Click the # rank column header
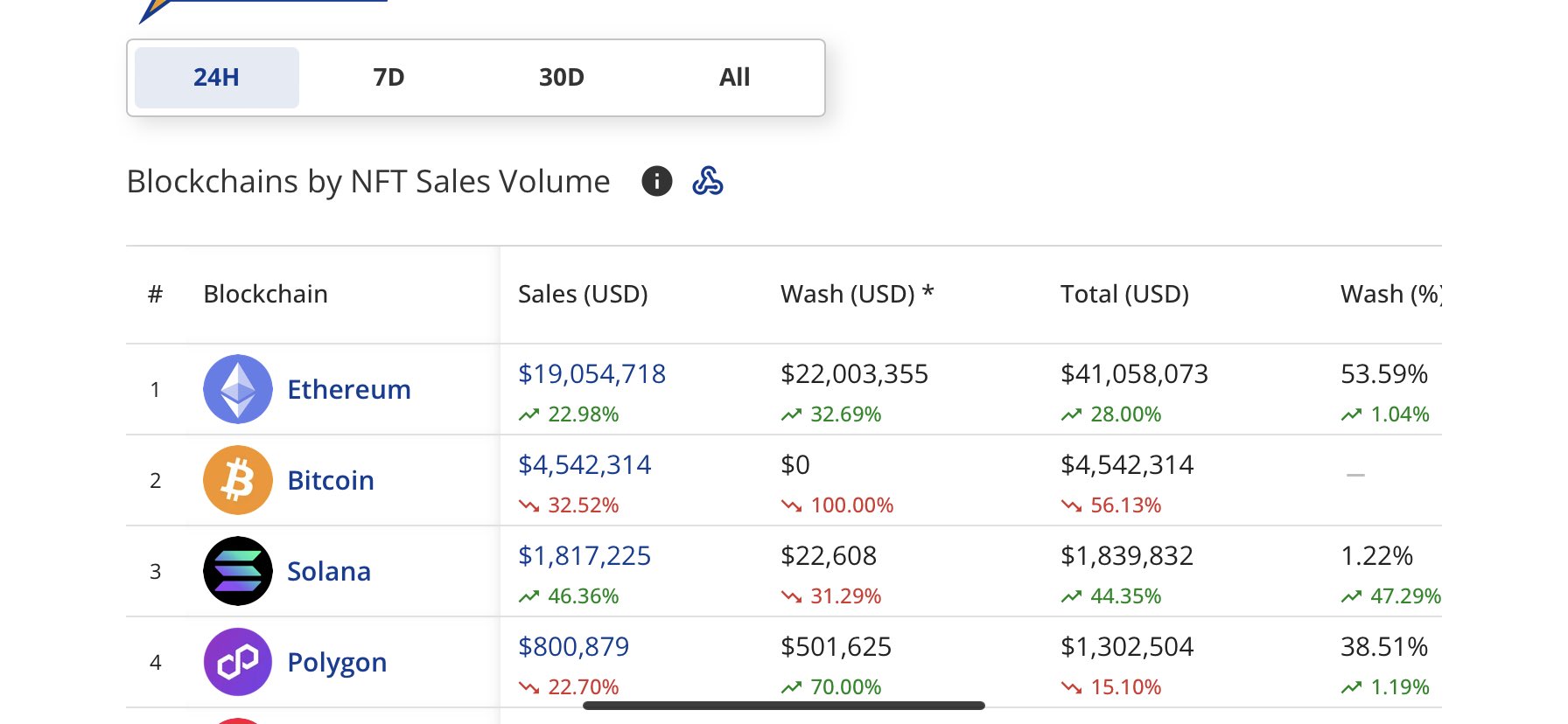 coord(155,294)
